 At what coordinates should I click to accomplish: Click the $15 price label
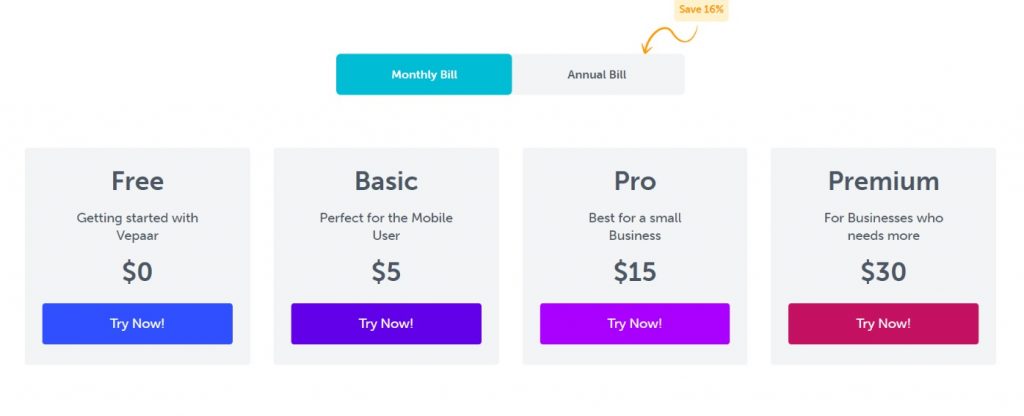[x=635, y=272]
